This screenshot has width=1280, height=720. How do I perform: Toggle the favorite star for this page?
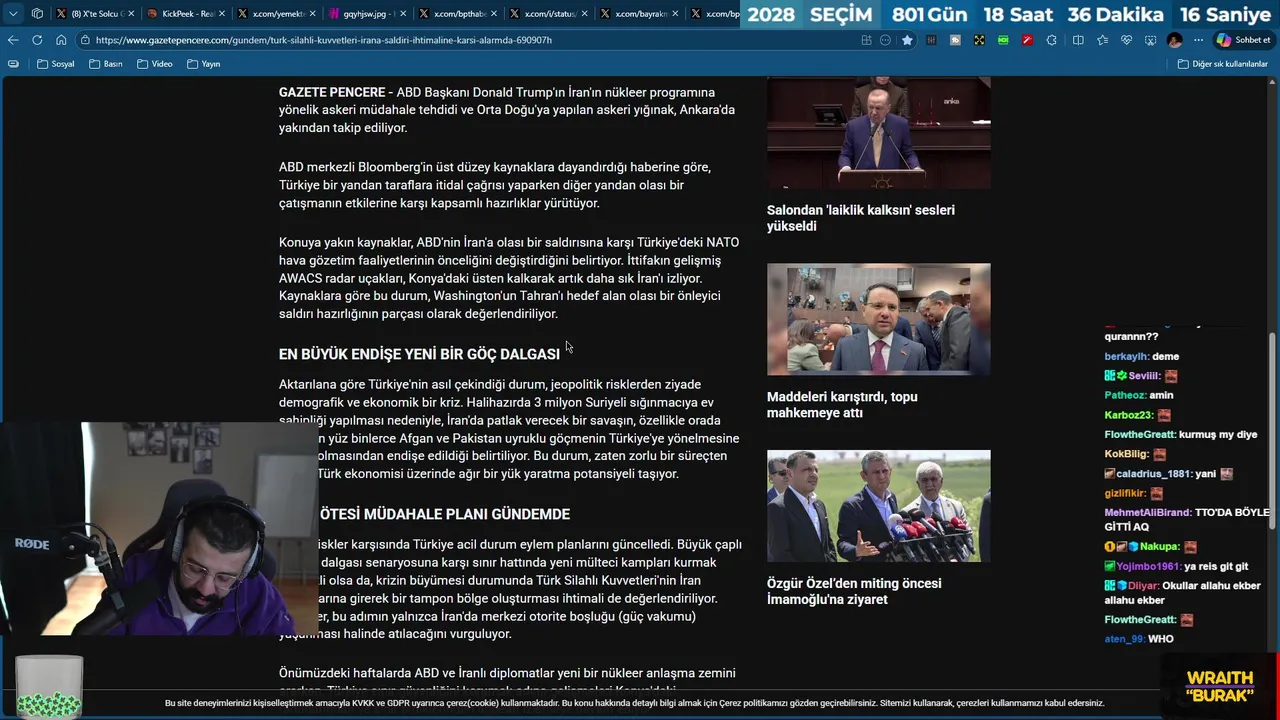pos(907,40)
